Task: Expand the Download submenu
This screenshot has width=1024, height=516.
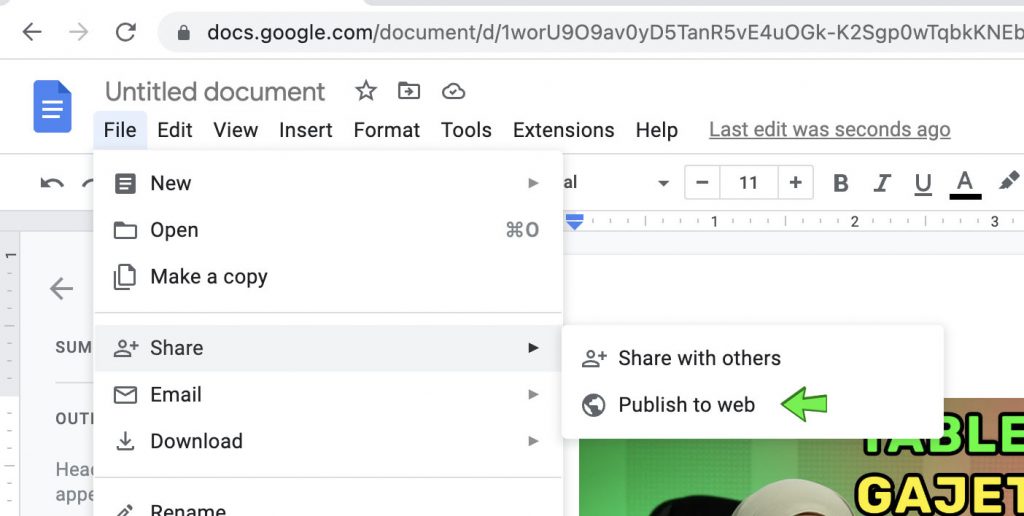Action: 328,441
